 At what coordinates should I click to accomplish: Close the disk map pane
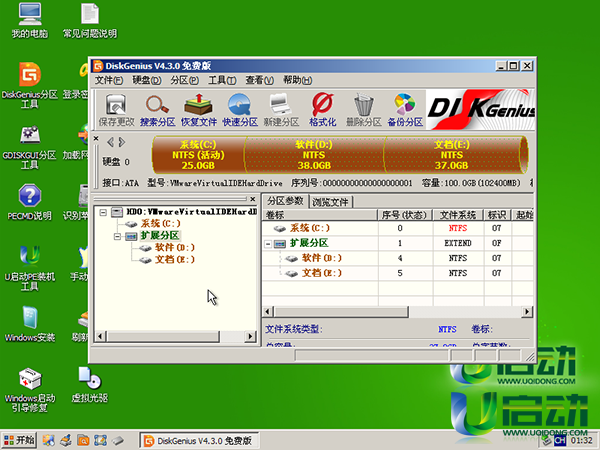pos(96,138)
